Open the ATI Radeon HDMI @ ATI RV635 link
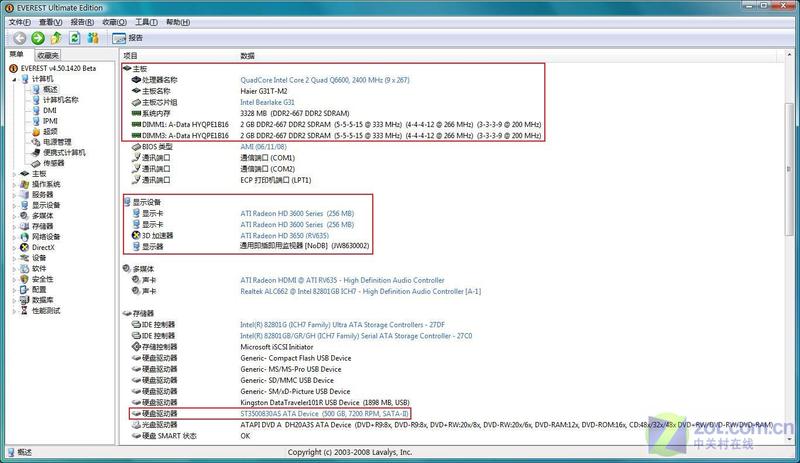The height and width of the screenshot is (463, 800). 342,280
